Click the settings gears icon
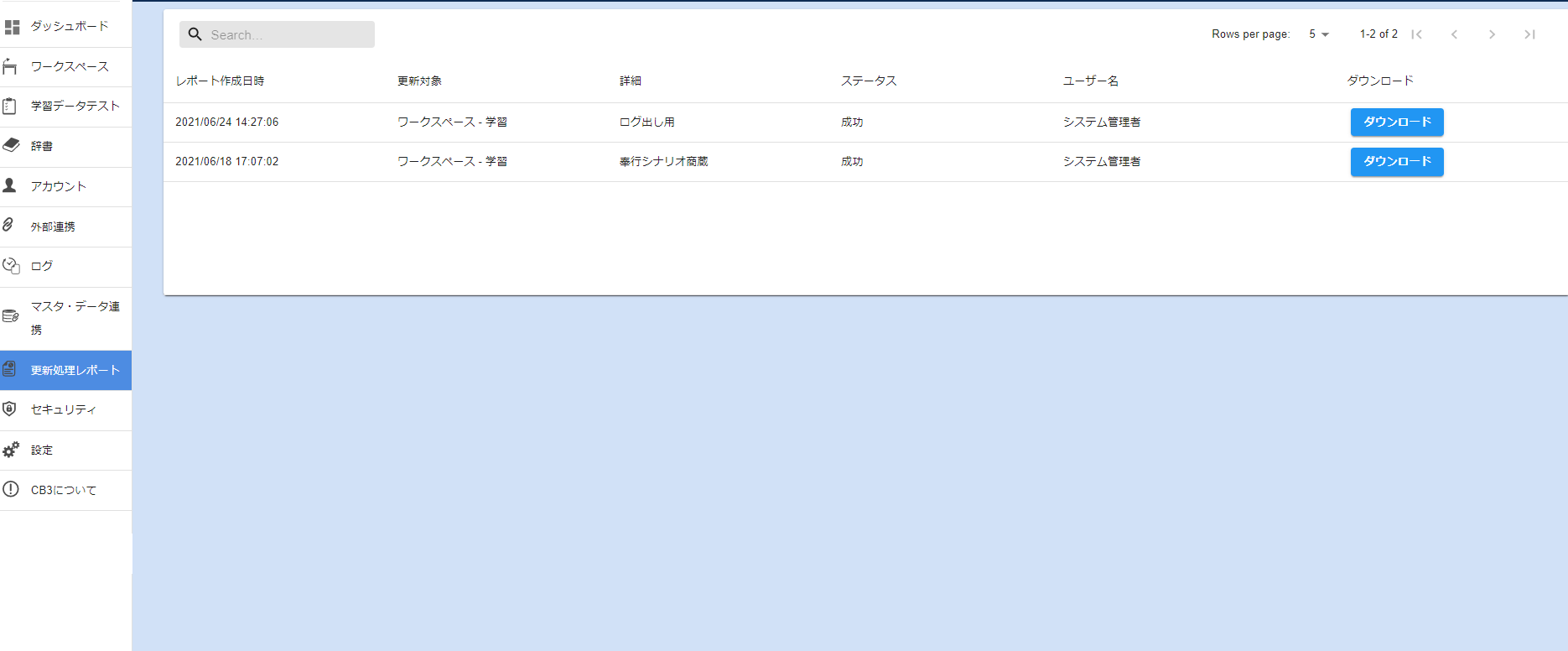 click(11, 450)
